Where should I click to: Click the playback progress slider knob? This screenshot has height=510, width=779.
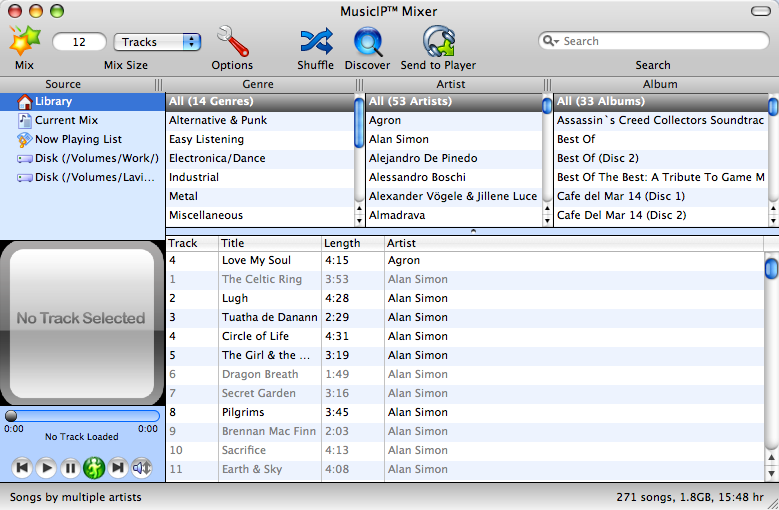tap(10, 416)
